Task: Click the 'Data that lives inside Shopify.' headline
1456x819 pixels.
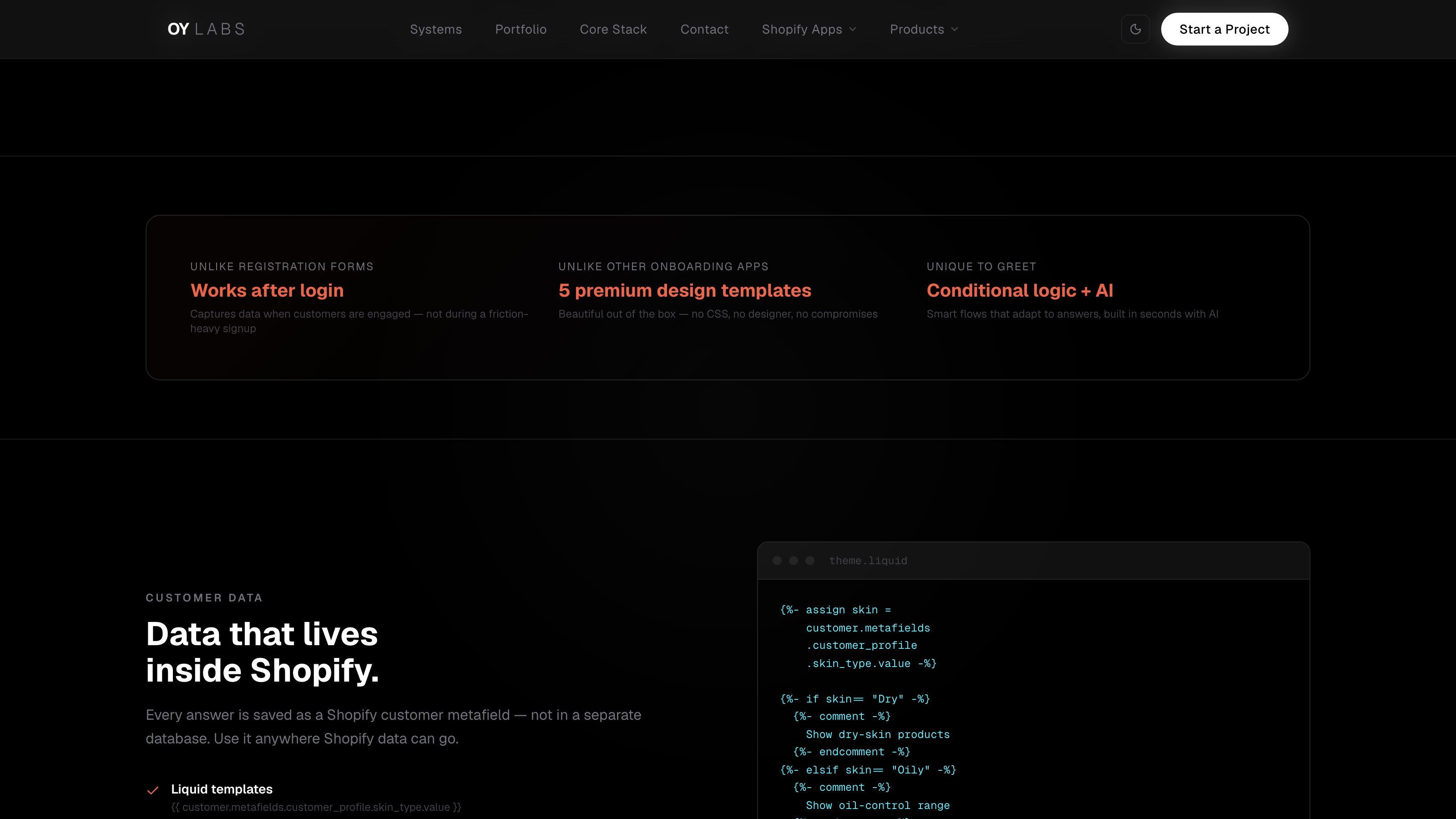Action: click(x=262, y=652)
